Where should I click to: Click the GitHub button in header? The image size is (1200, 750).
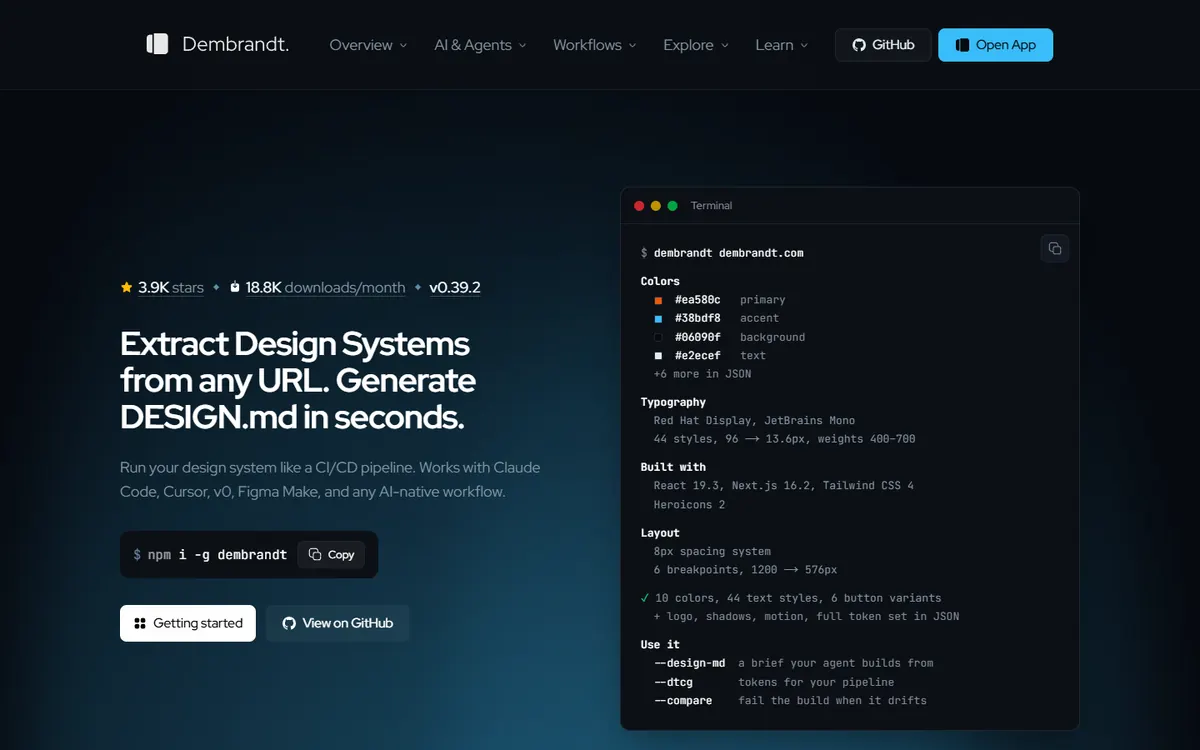883,45
